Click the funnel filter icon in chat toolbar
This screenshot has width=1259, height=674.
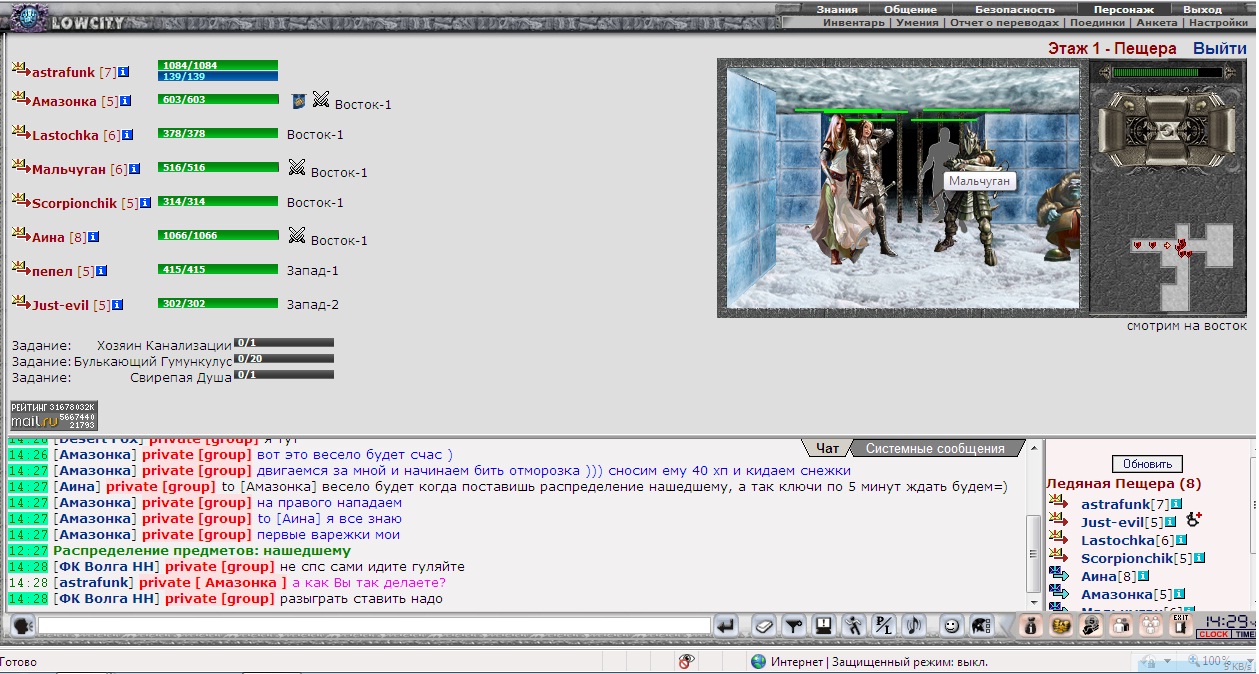coord(794,626)
